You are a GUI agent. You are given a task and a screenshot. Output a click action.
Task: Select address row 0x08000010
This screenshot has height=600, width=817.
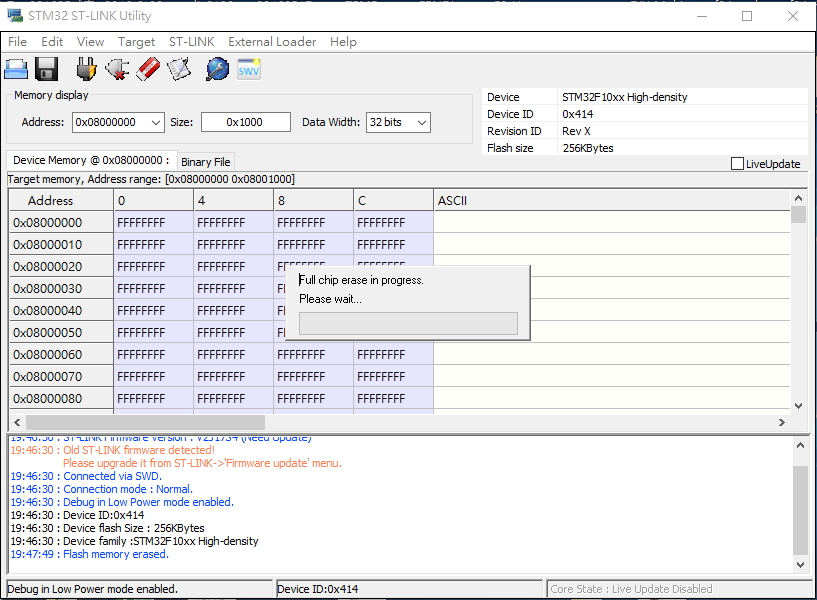[61, 245]
